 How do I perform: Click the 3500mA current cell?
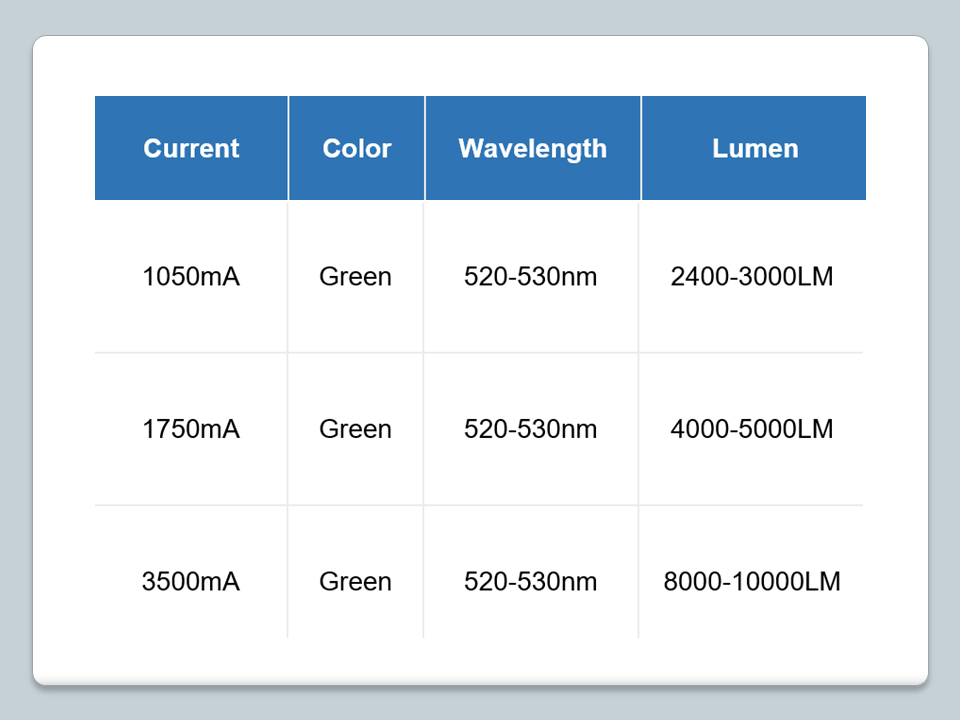click(191, 581)
